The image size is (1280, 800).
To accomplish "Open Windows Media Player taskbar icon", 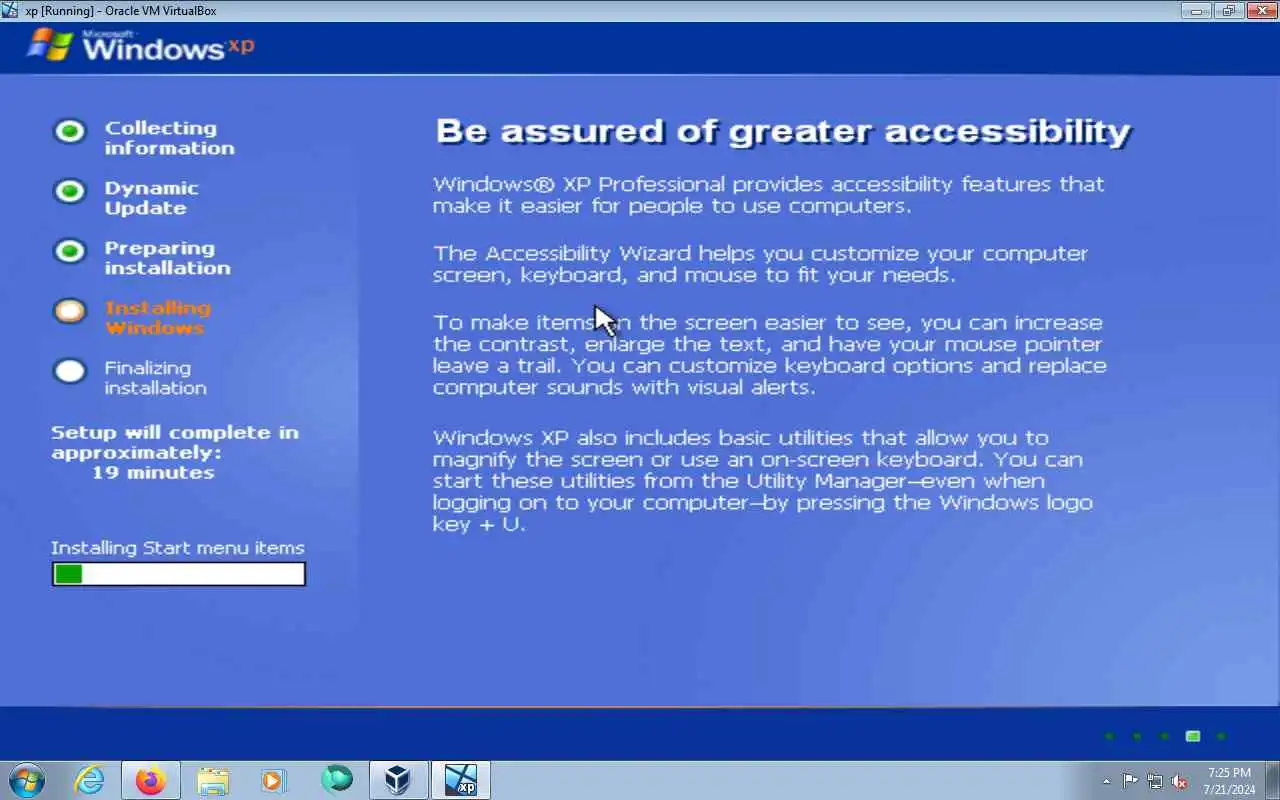I will pyautogui.click(x=274, y=780).
